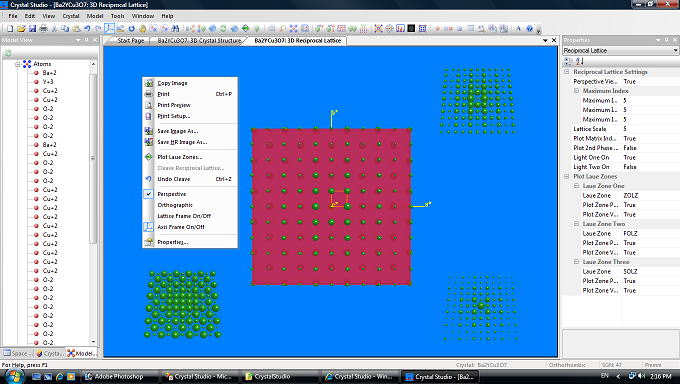Click the New document toolbar icon
Image resolution: width=680 pixels, height=384 pixels.
[10, 29]
